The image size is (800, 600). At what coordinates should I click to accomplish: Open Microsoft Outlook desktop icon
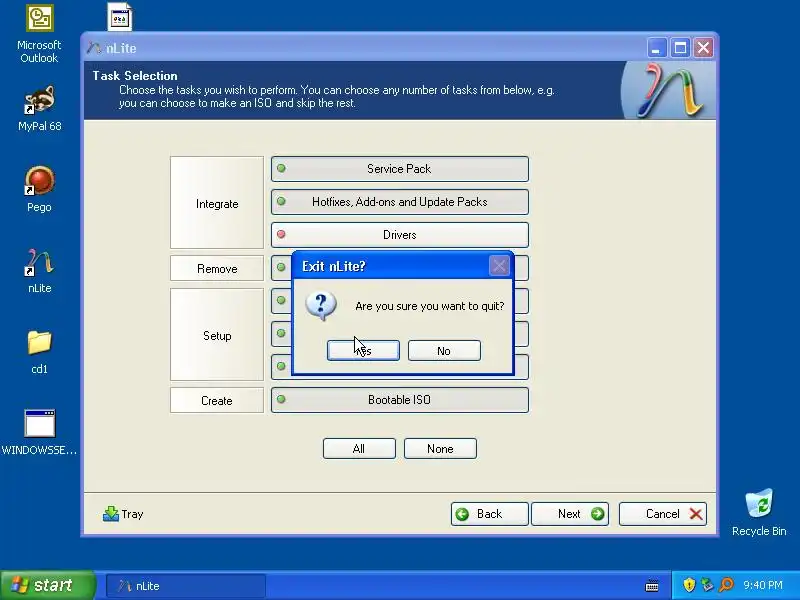click(39, 35)
